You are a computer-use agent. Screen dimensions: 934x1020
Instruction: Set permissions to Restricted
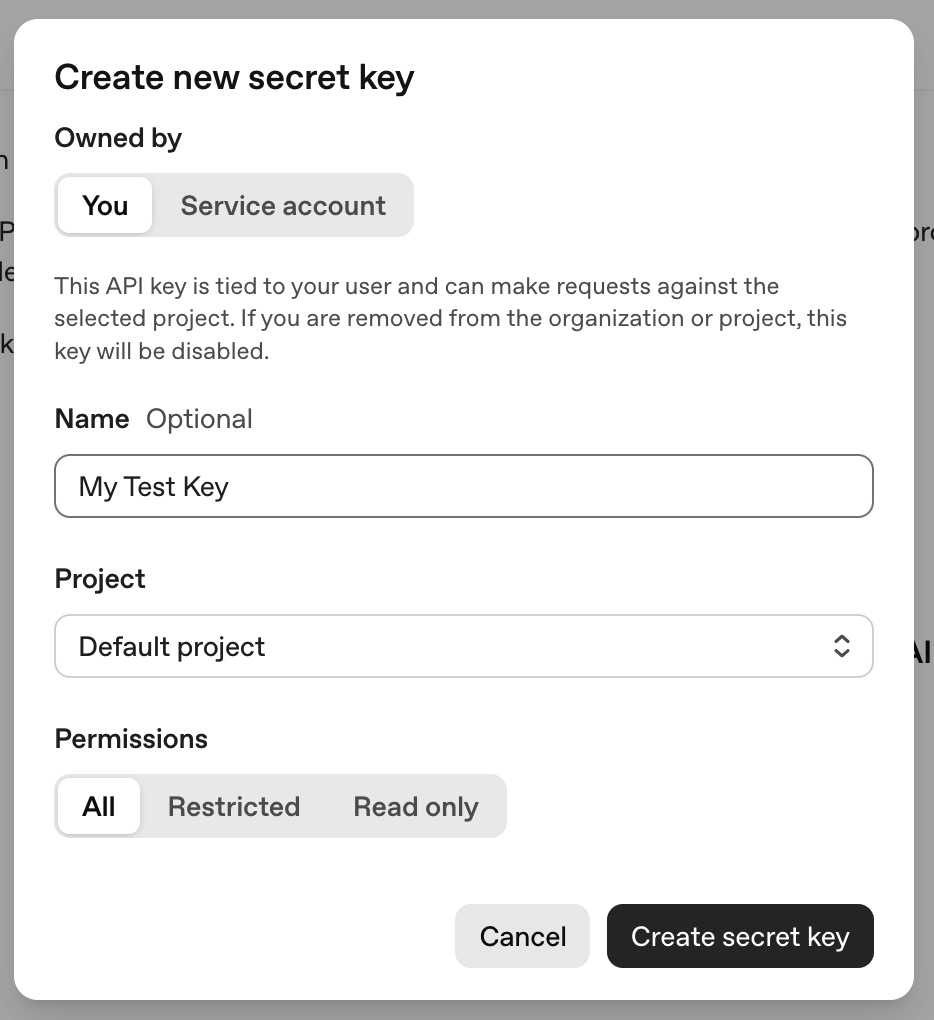(234, 807)
